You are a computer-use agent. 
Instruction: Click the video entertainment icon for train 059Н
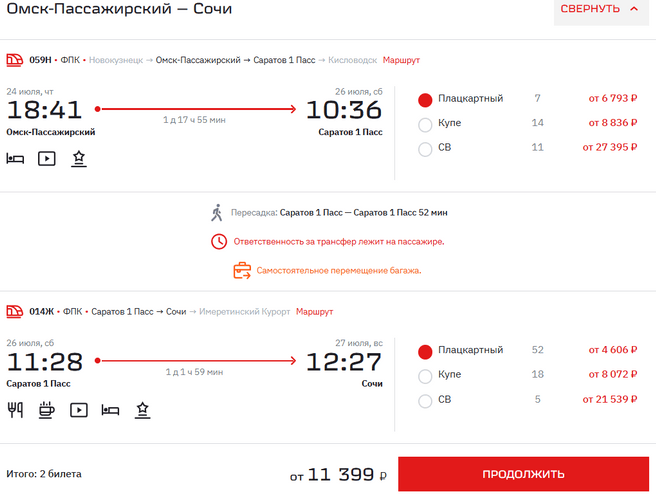point(46,158)
